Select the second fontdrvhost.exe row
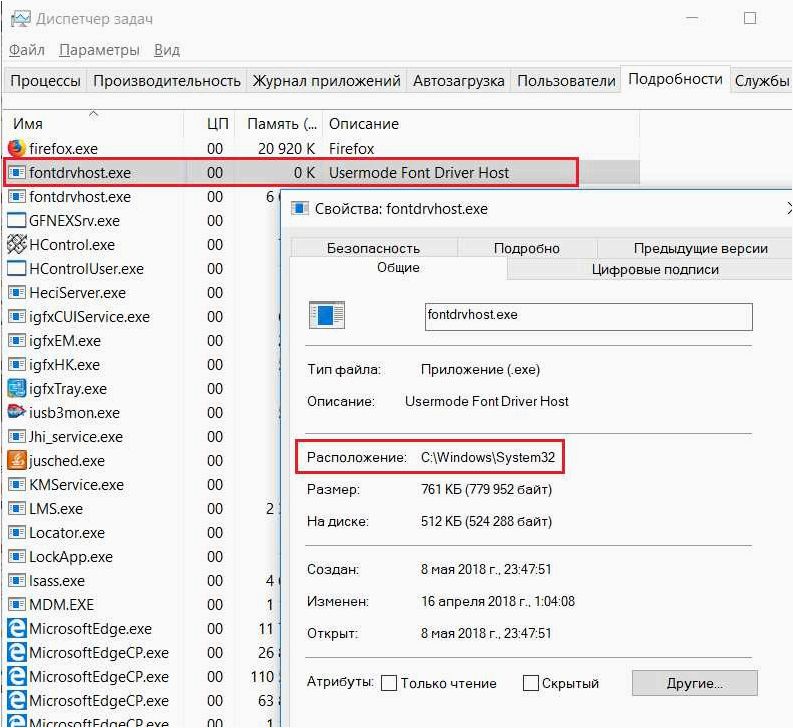Viewport: 793px width, 728px height. [142, 196]
